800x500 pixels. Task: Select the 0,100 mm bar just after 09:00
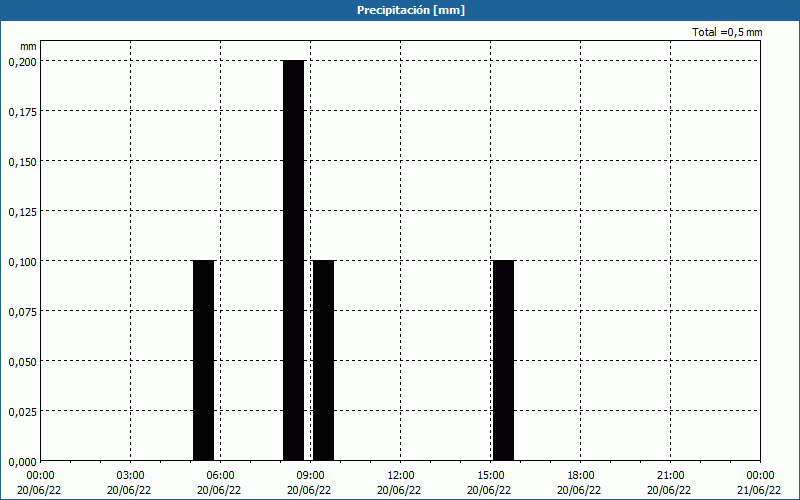(x=323, y=360)
